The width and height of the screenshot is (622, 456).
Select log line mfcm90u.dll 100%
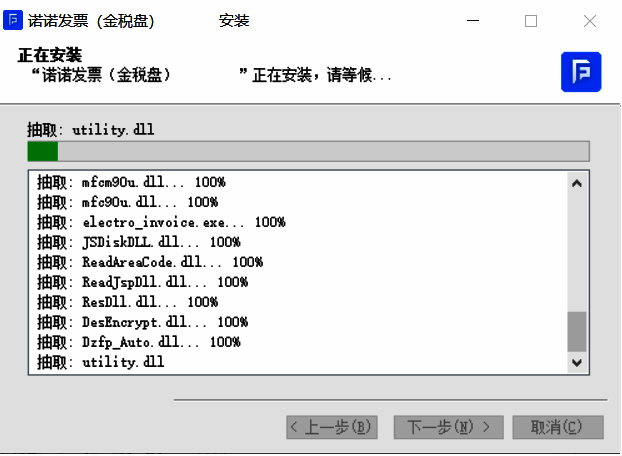pyautogui.click(x=131, y=182)
